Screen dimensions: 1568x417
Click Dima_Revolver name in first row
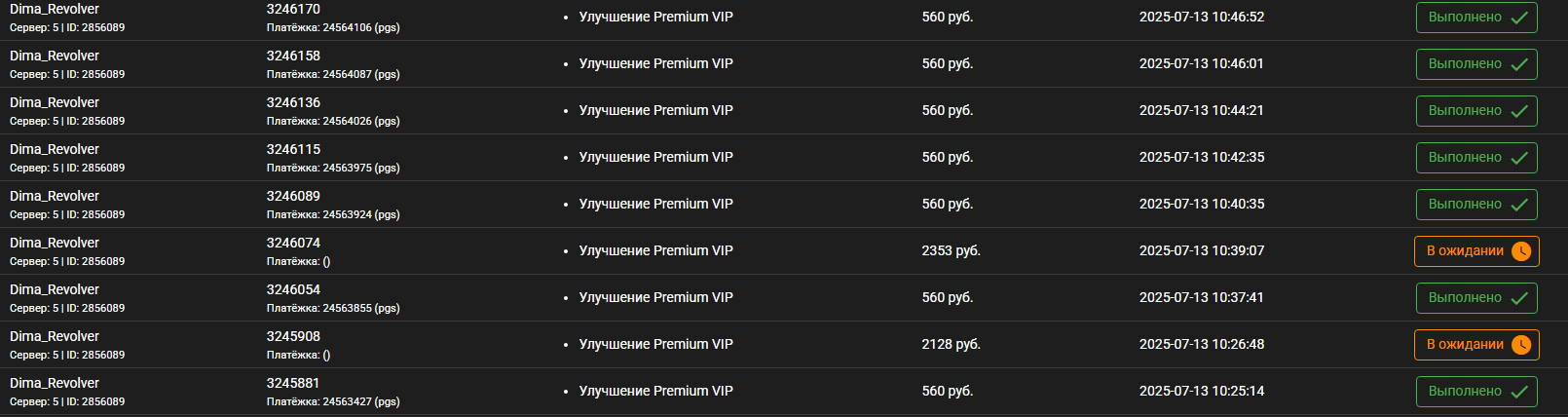tap(55, 9)
